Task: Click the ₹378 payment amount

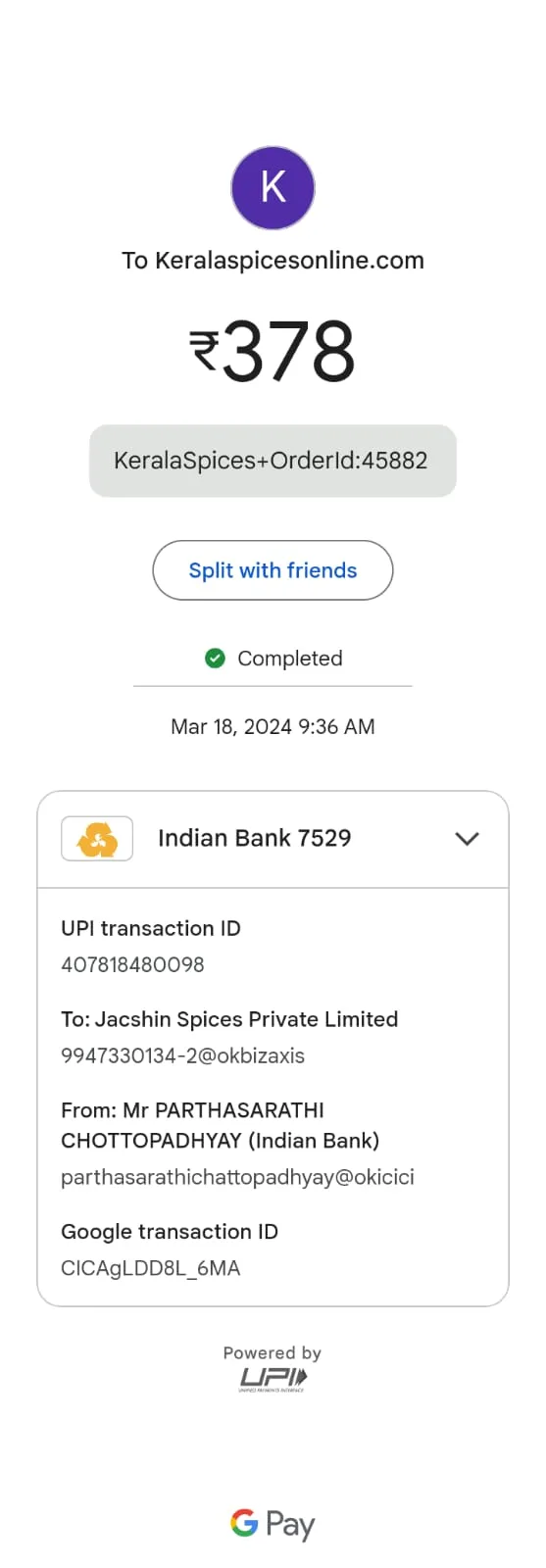Action: point(273,351)
